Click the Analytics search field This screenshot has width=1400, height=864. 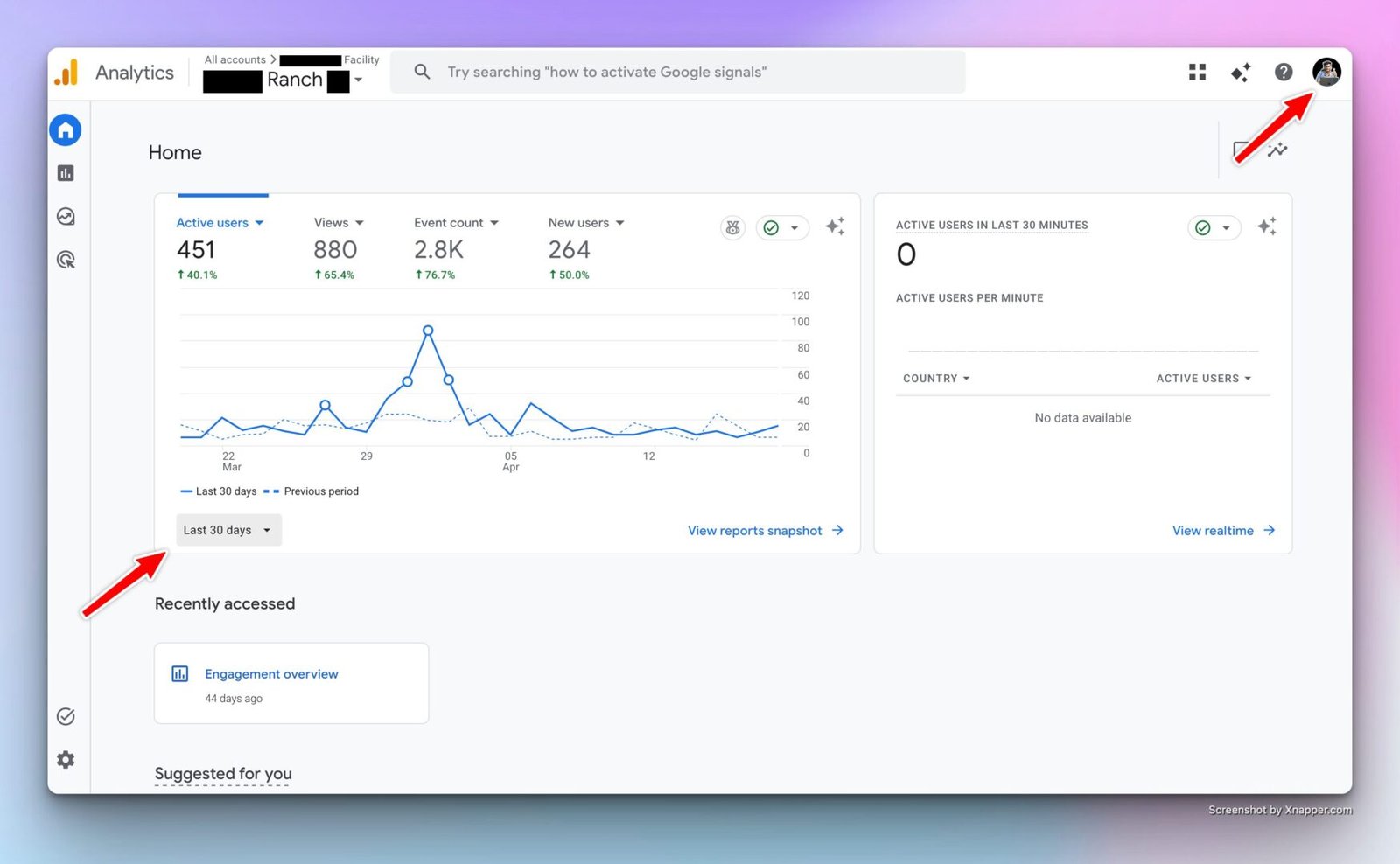pos(678,72)
